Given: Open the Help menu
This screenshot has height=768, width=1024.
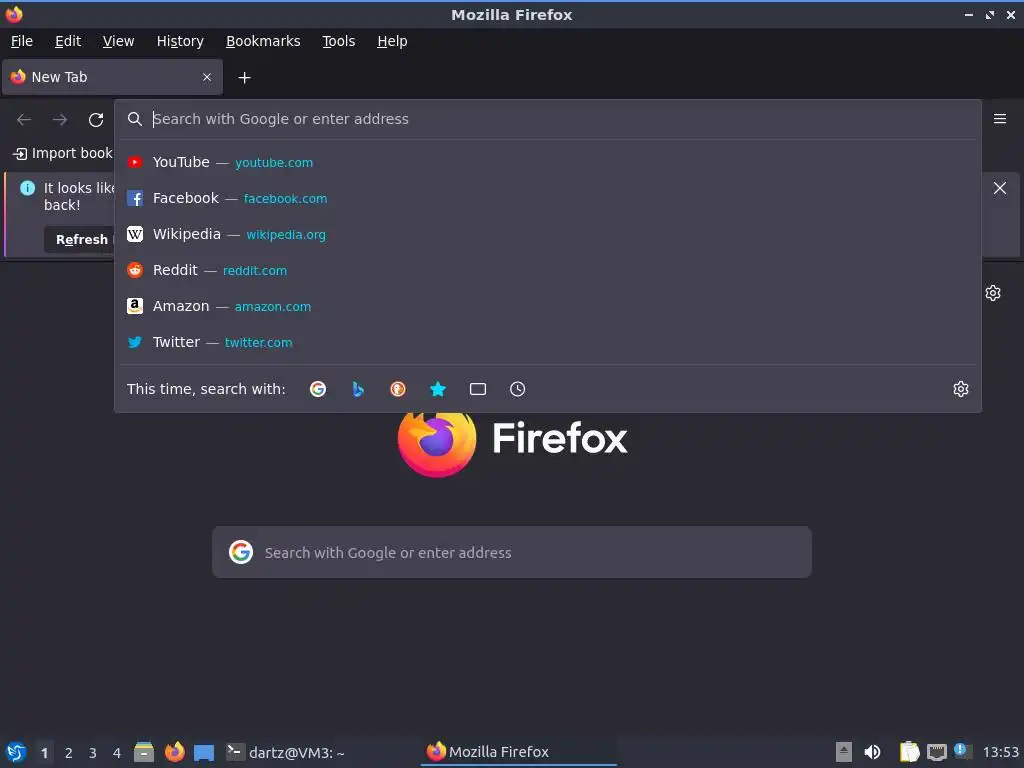Looking at the screenshot, I should 392,41.
